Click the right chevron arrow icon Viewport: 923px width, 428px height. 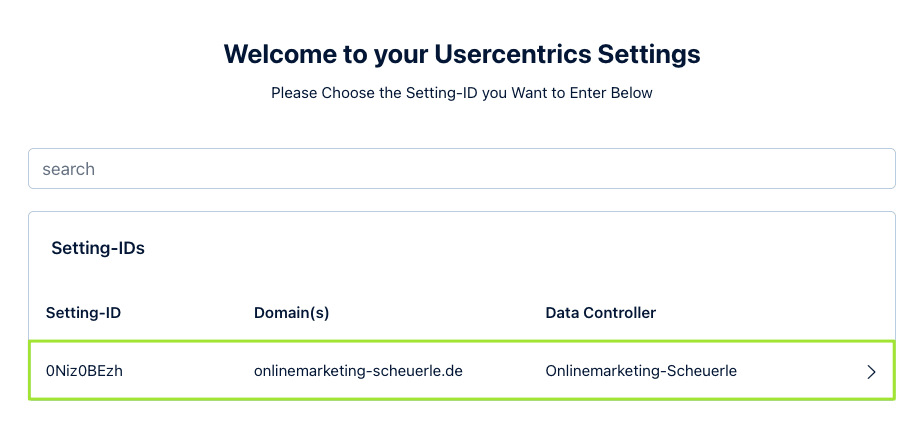871,372
